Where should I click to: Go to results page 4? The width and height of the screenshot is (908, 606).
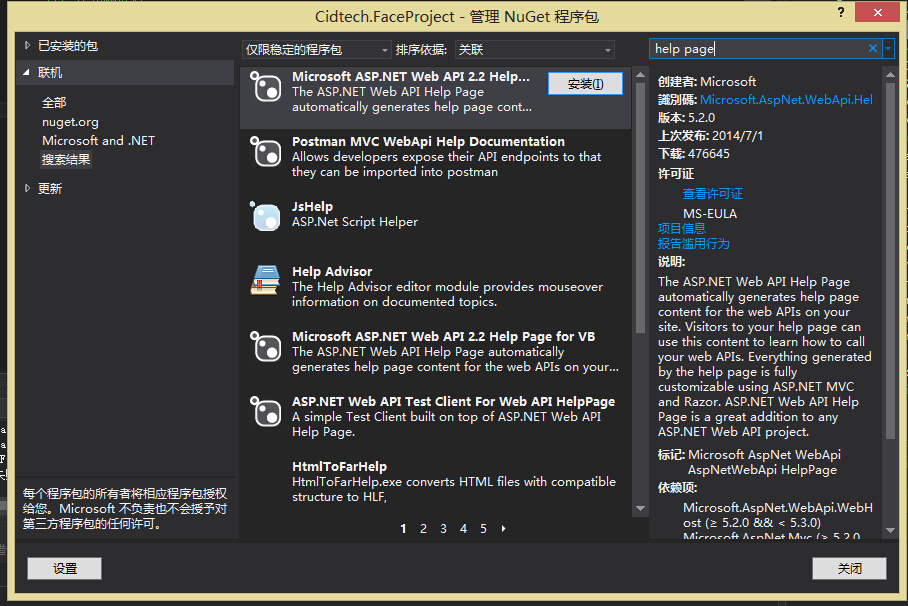pyautogui.click(x=463, y=528)
